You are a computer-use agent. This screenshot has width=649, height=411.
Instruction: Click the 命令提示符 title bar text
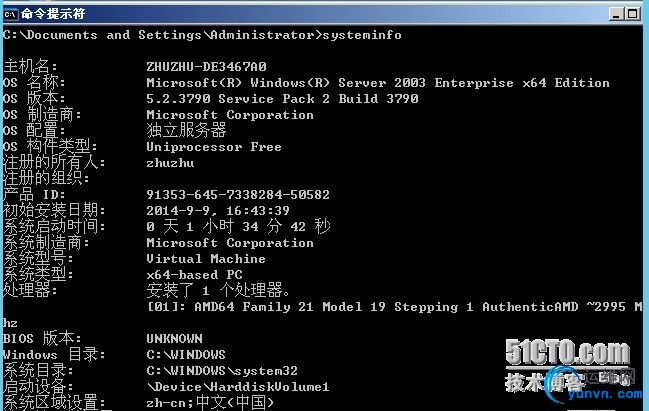point(53,14)
